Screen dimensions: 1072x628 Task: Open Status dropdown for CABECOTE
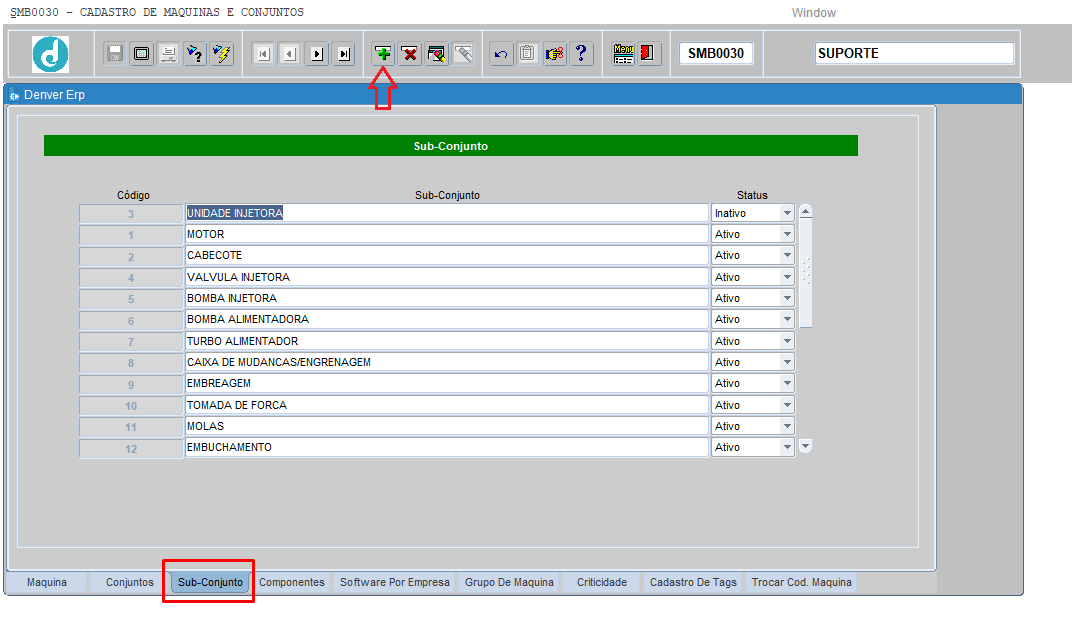[787, 256]
